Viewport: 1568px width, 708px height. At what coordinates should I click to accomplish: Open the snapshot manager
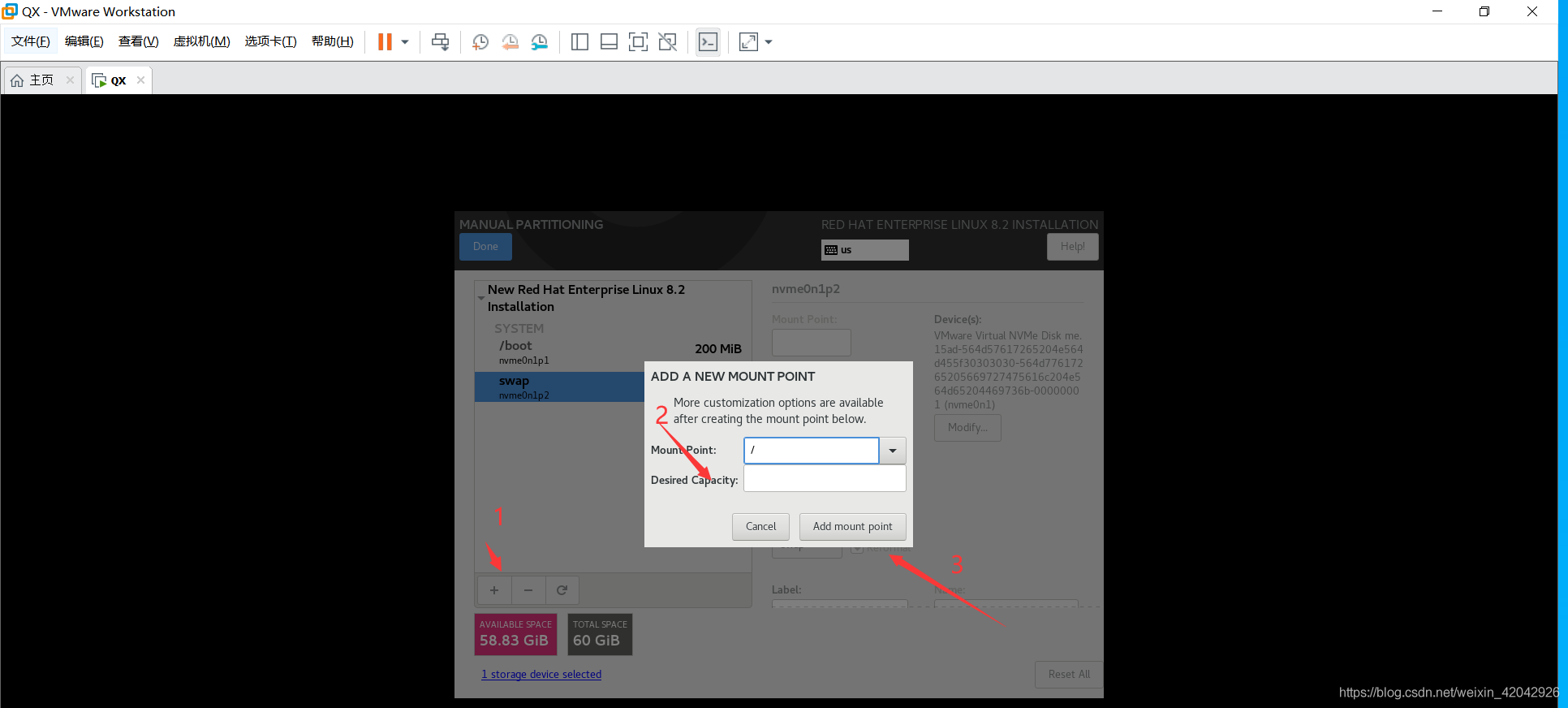coord(540,42)
